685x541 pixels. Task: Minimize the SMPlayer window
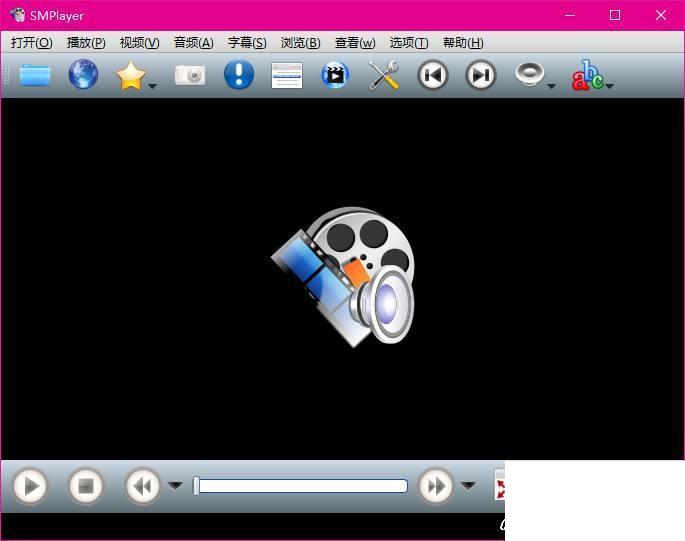point(570,15)
